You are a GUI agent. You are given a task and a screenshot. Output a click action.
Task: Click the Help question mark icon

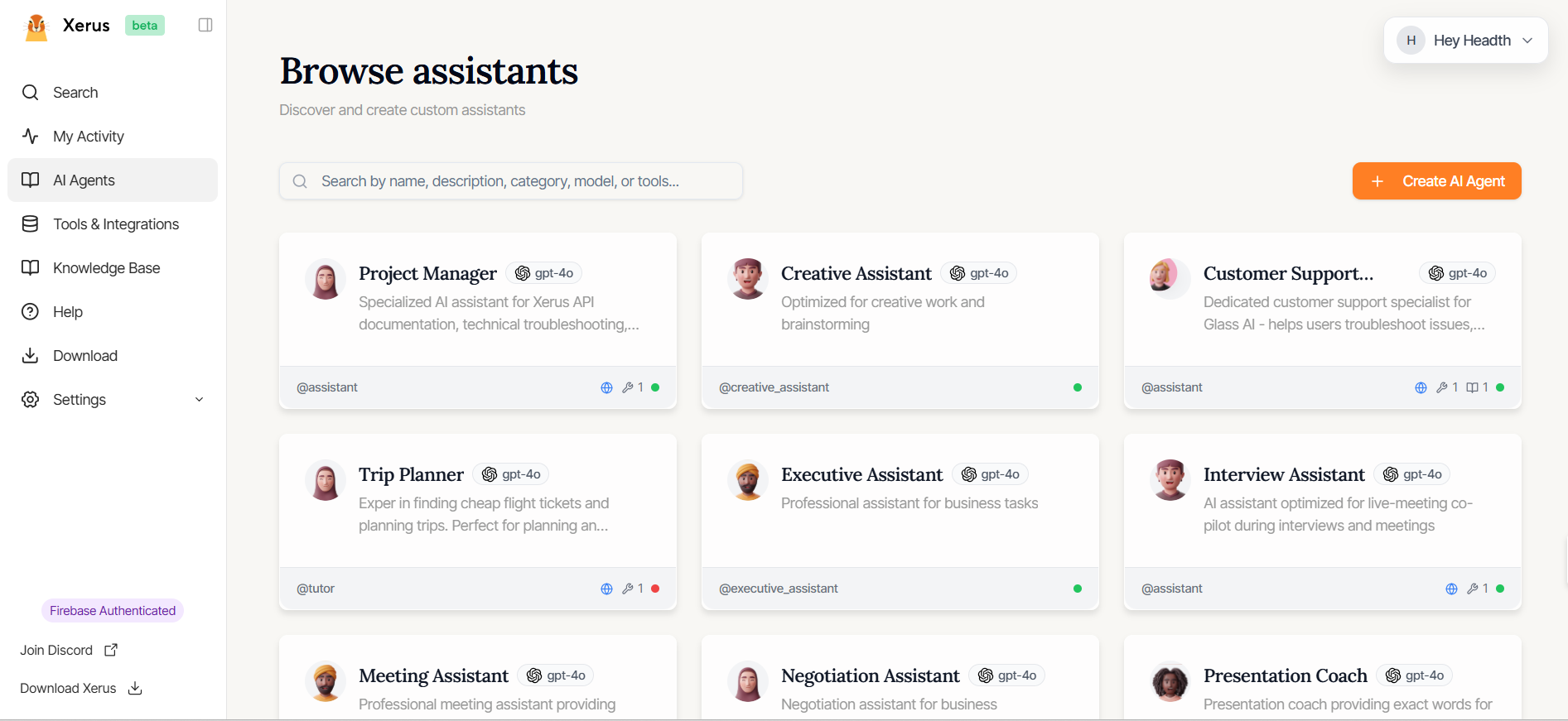(31, 312)
